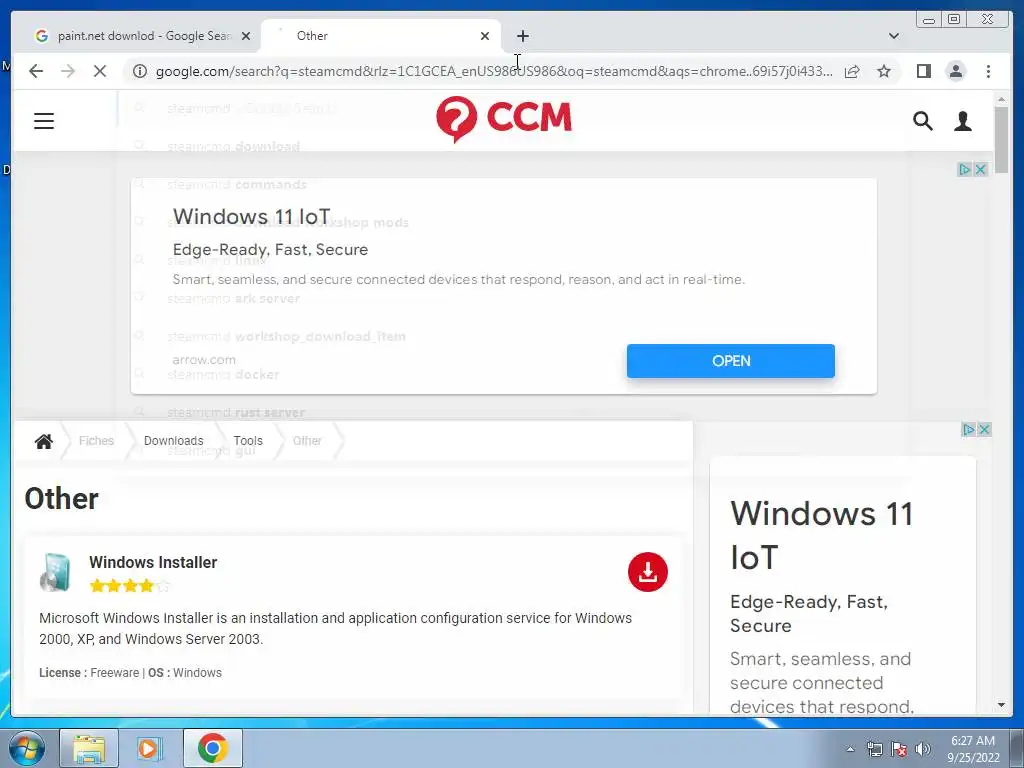Open the Action Center flag icon

coord(899,749)
